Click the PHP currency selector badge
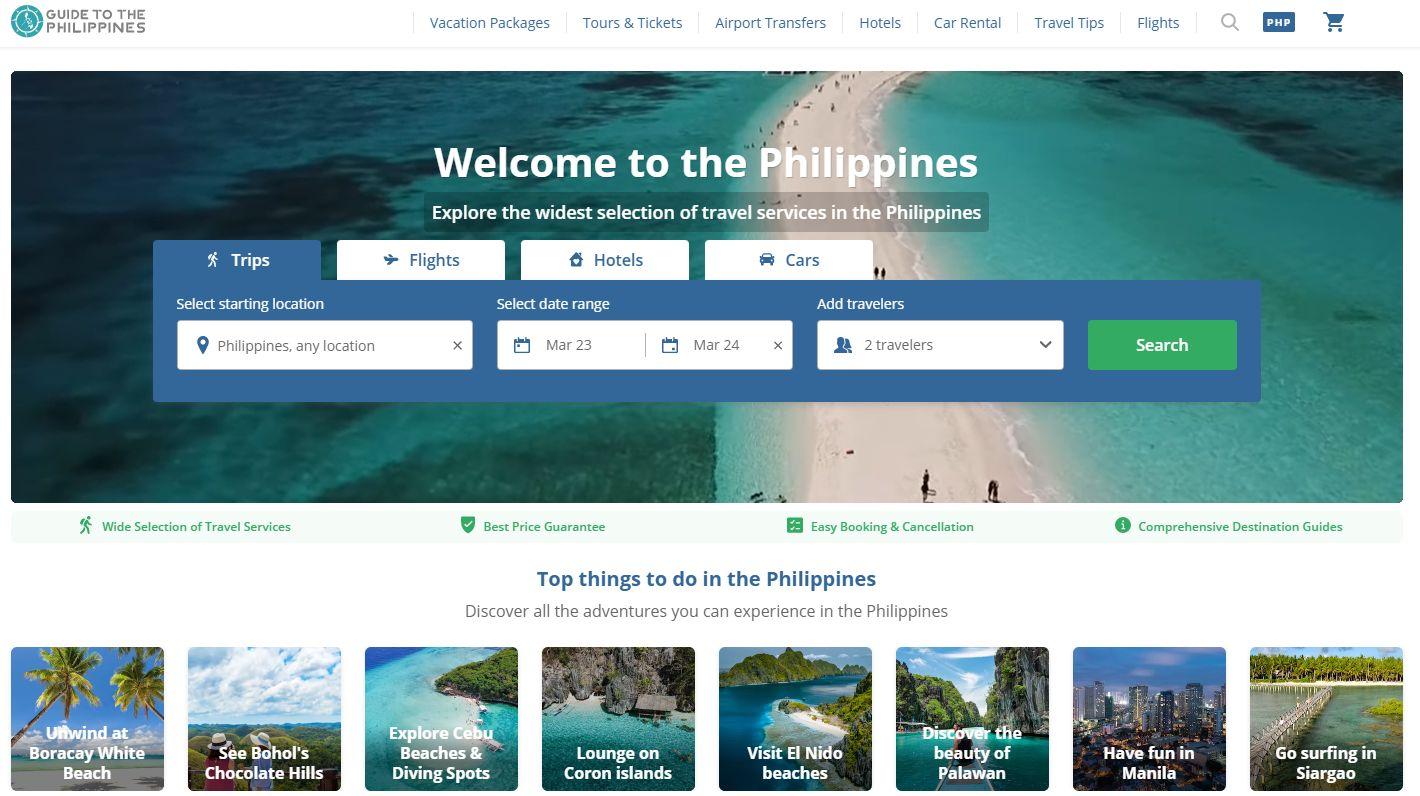 [1279, 22]
